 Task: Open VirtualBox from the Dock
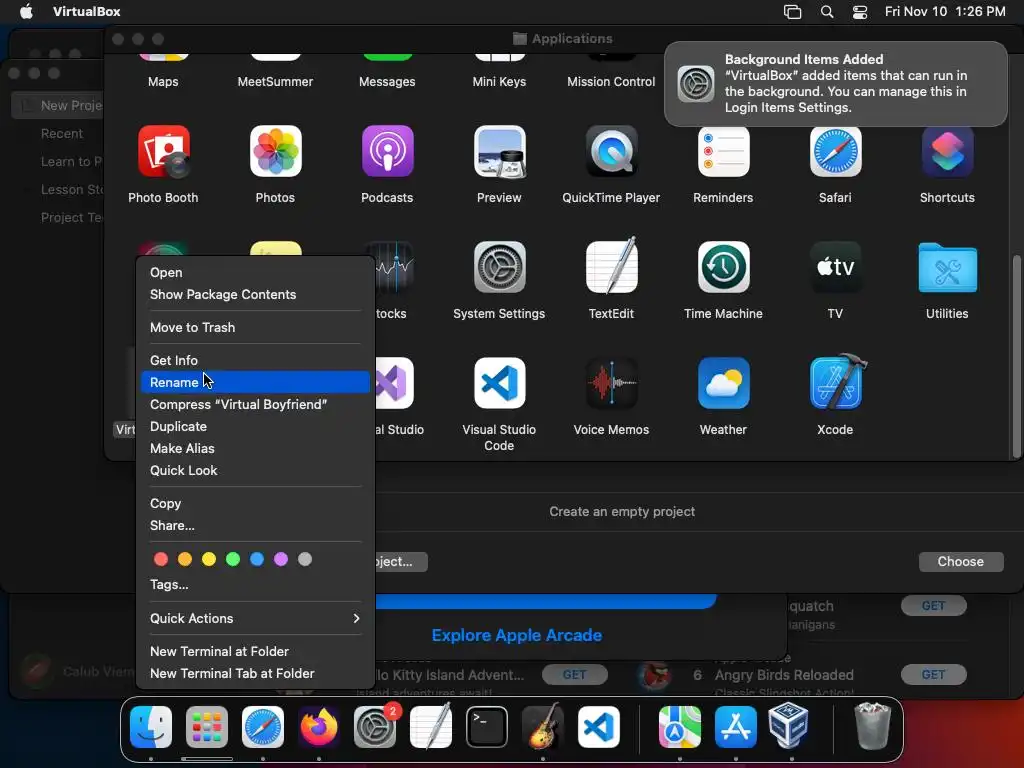click(x=788, y=726)
